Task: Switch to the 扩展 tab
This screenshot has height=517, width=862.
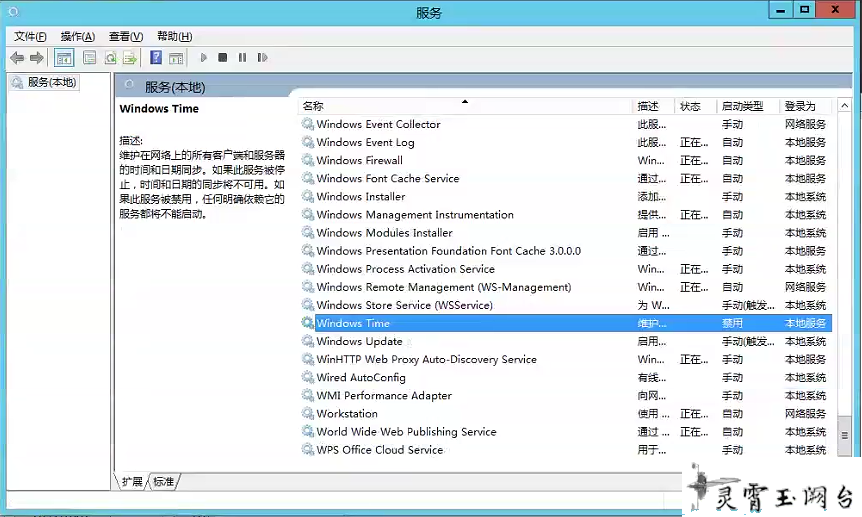Action: [132, 481]
